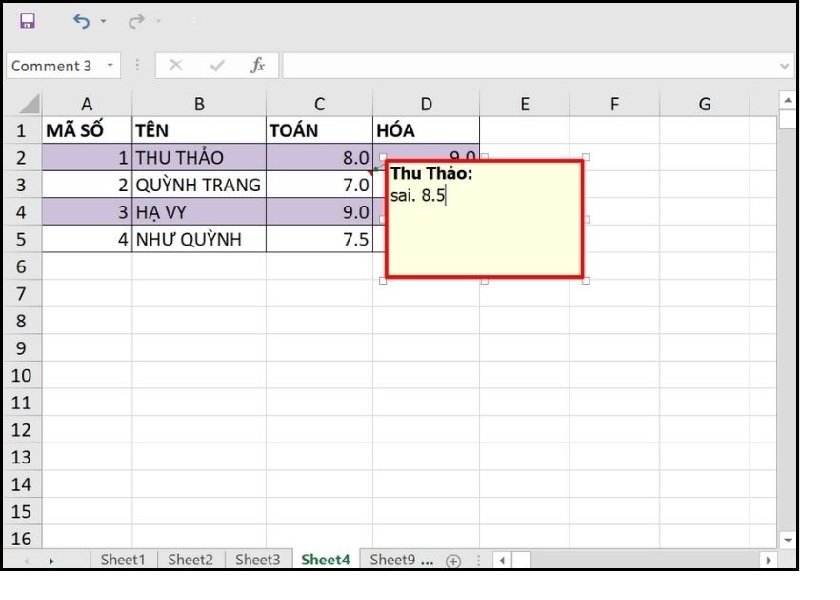840x600 pixels.
Task: Select the cell containing QUỲNH TRANG
Action: (198, 185)
